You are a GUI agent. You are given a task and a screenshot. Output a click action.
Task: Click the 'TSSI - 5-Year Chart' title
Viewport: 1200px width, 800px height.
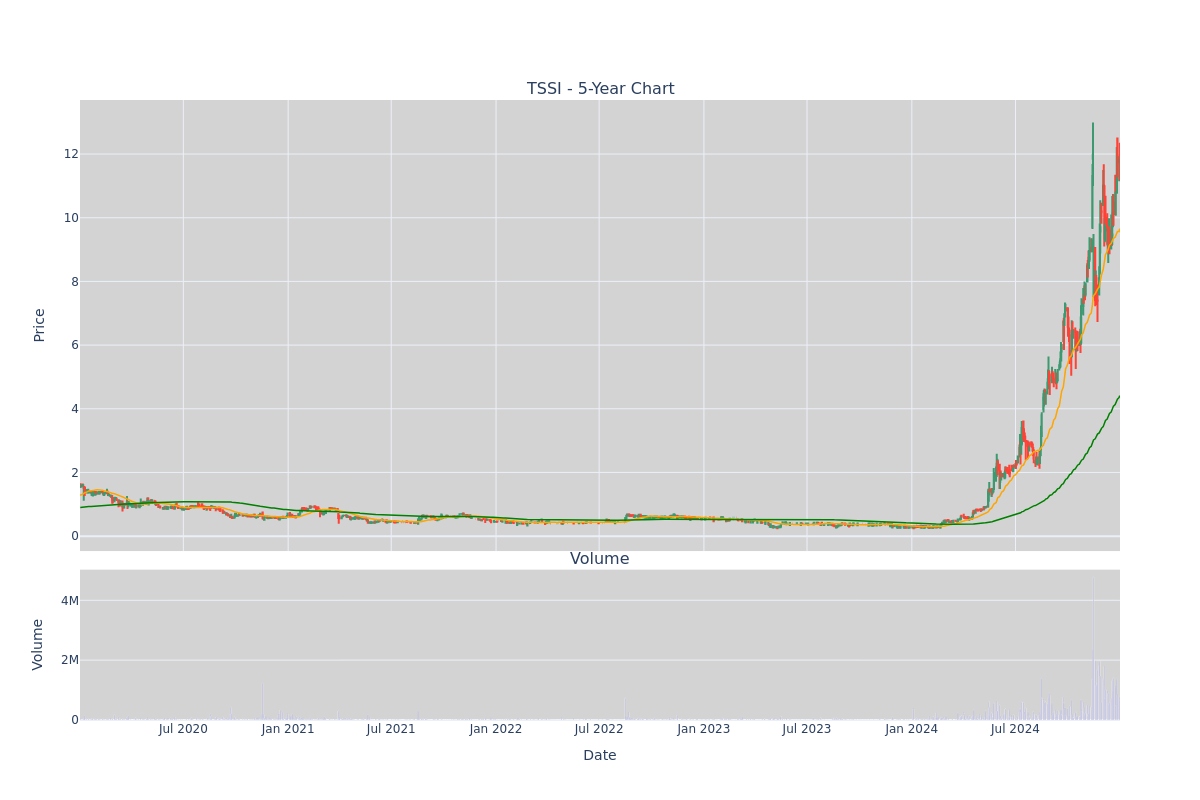[x=600, y=89]
